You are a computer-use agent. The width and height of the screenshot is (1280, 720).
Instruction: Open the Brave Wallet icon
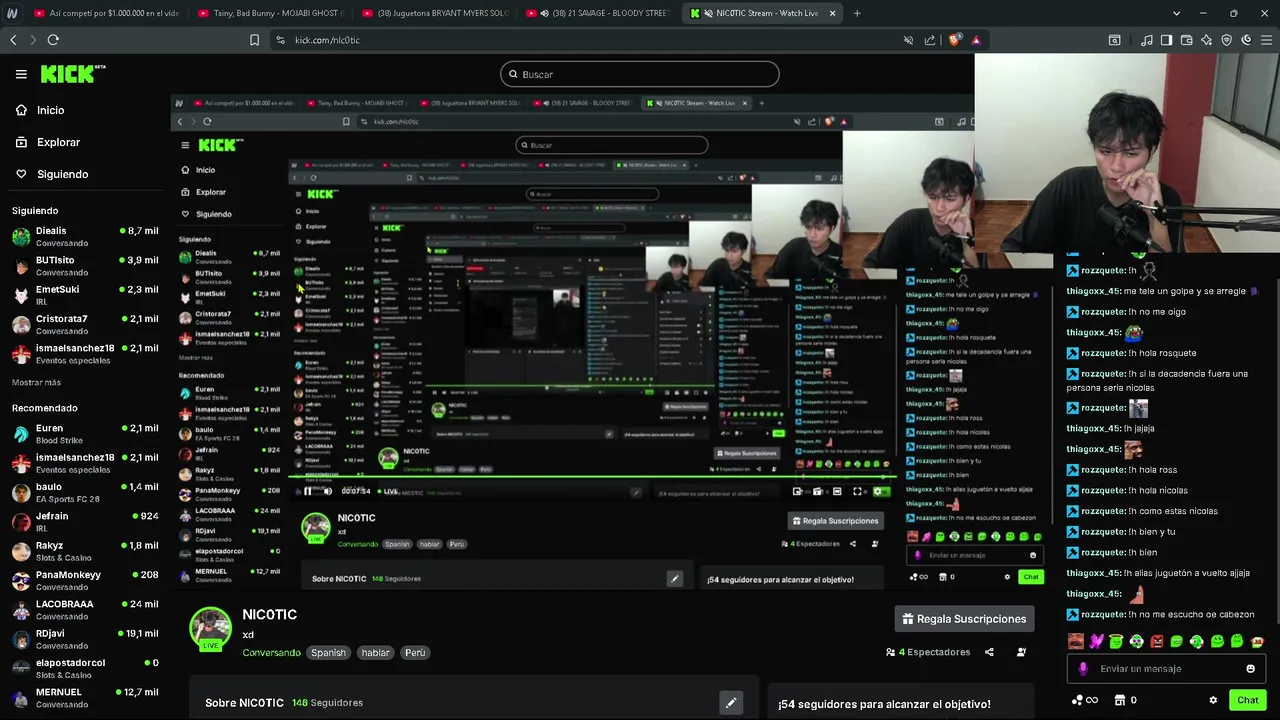click(x=1187, y=40)
